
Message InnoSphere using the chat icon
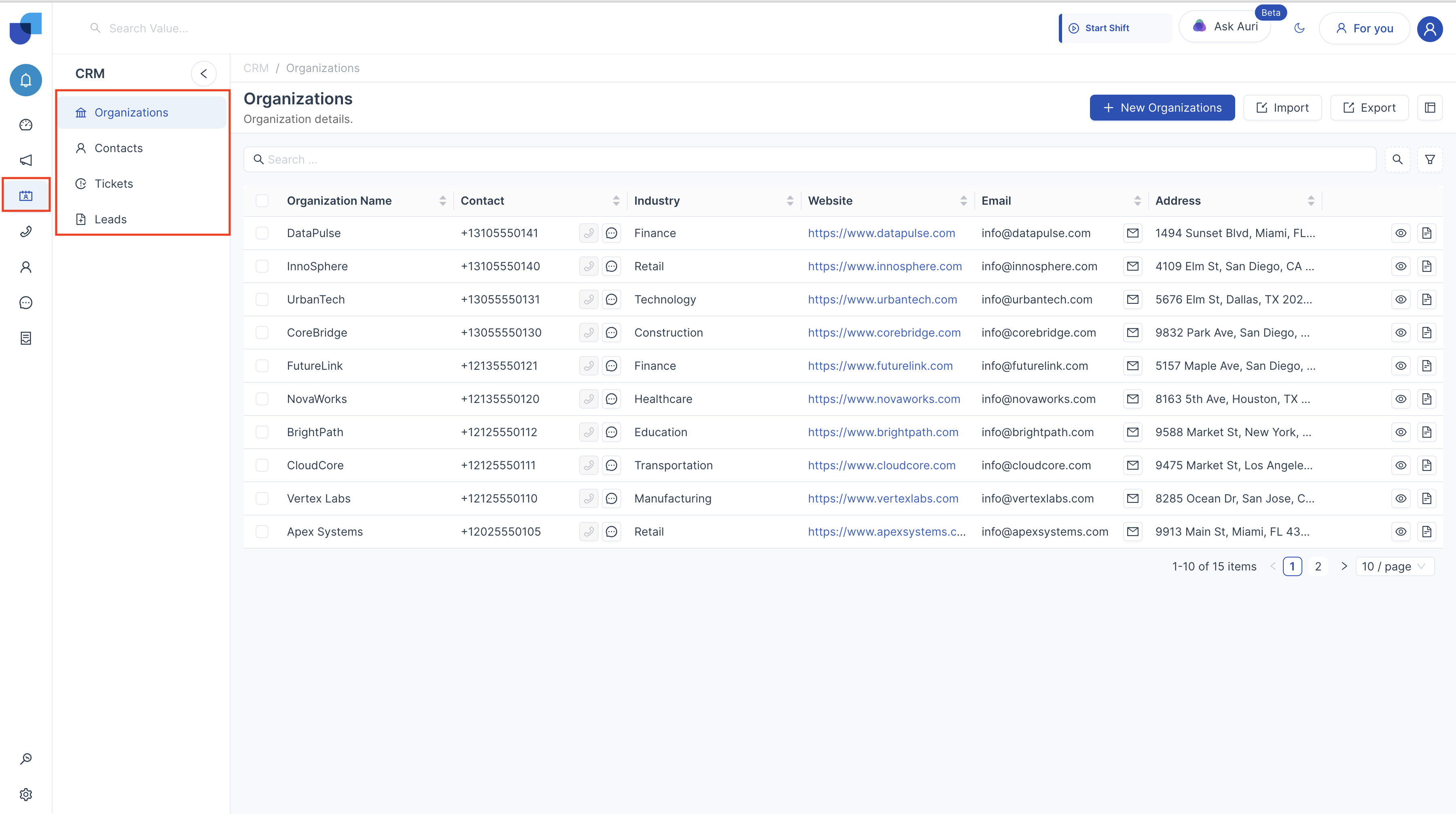[x=612, y=266]
